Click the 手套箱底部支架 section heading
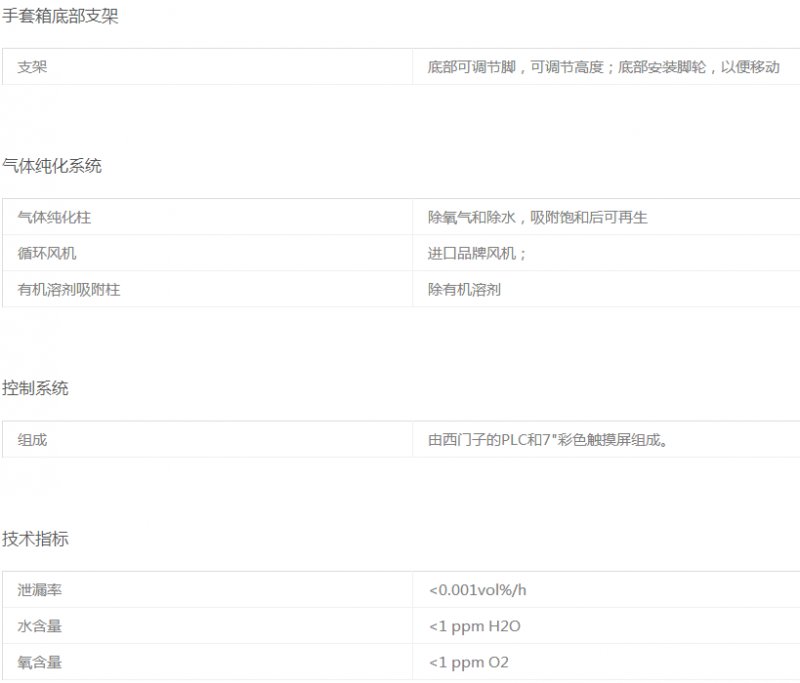The height and width of the screenshot is (683, 800). tap(60, 15)
